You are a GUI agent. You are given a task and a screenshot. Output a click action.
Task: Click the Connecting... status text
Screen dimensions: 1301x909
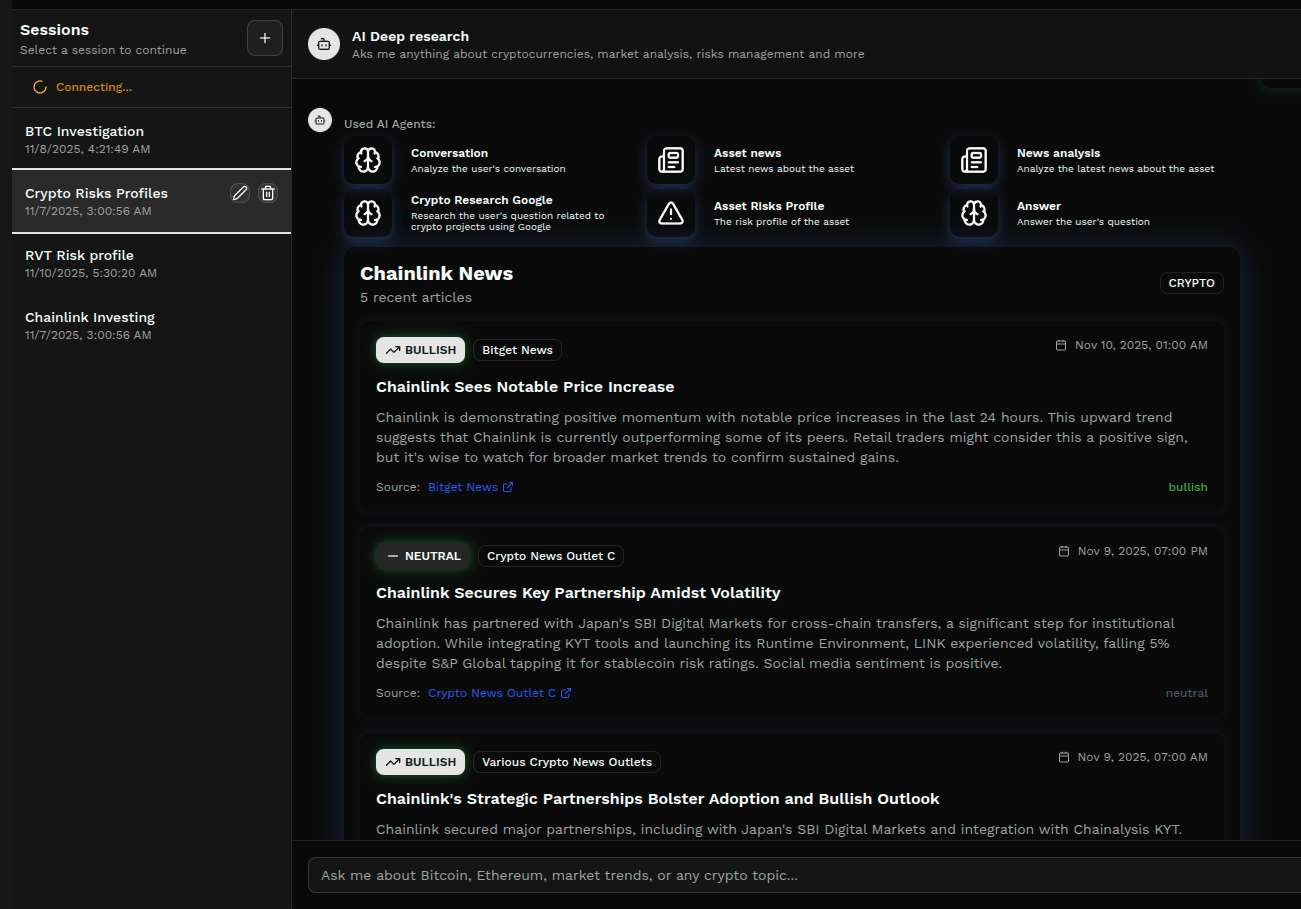coord(94,87)
